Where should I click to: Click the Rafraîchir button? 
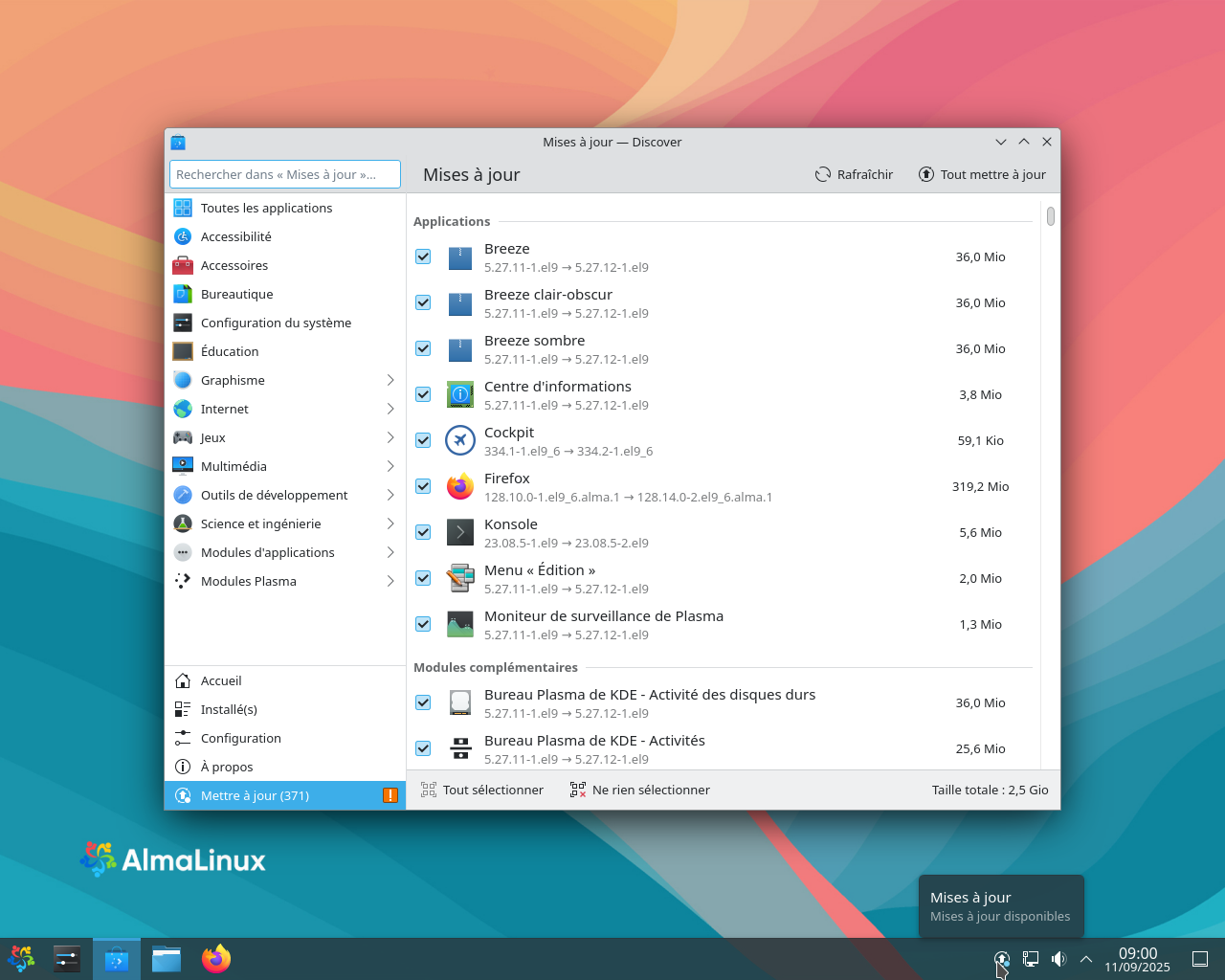[854, 174]
